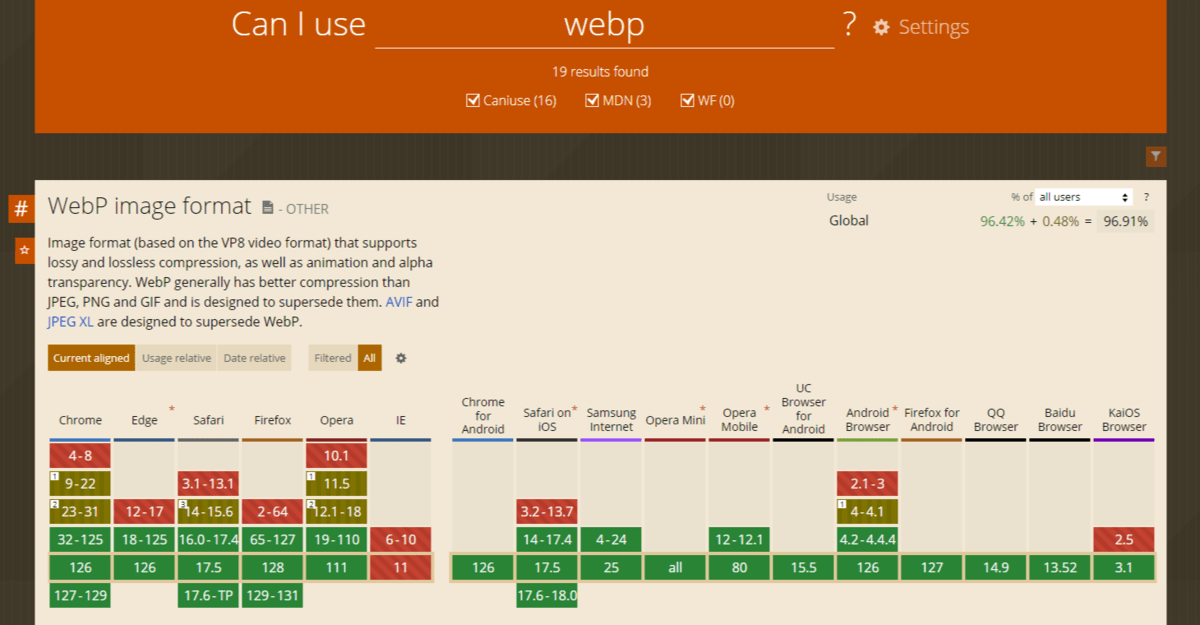Screen dimensions: 1200x625
Task: Click Firefox 129-131 cell
Action: coord(273,596)
